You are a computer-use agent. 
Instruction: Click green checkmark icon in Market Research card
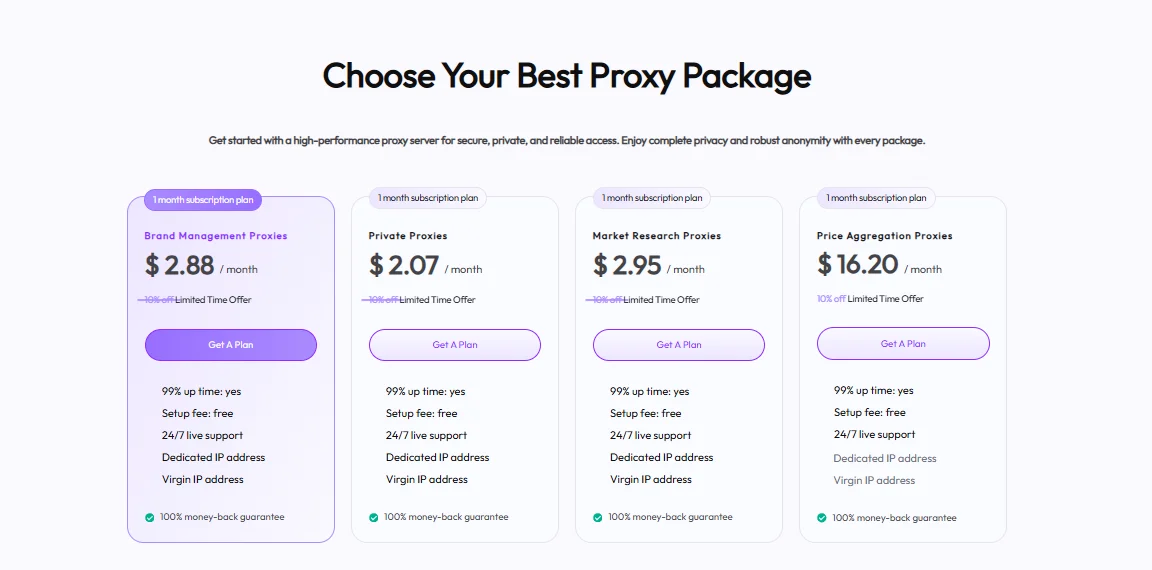coord(597,517)
